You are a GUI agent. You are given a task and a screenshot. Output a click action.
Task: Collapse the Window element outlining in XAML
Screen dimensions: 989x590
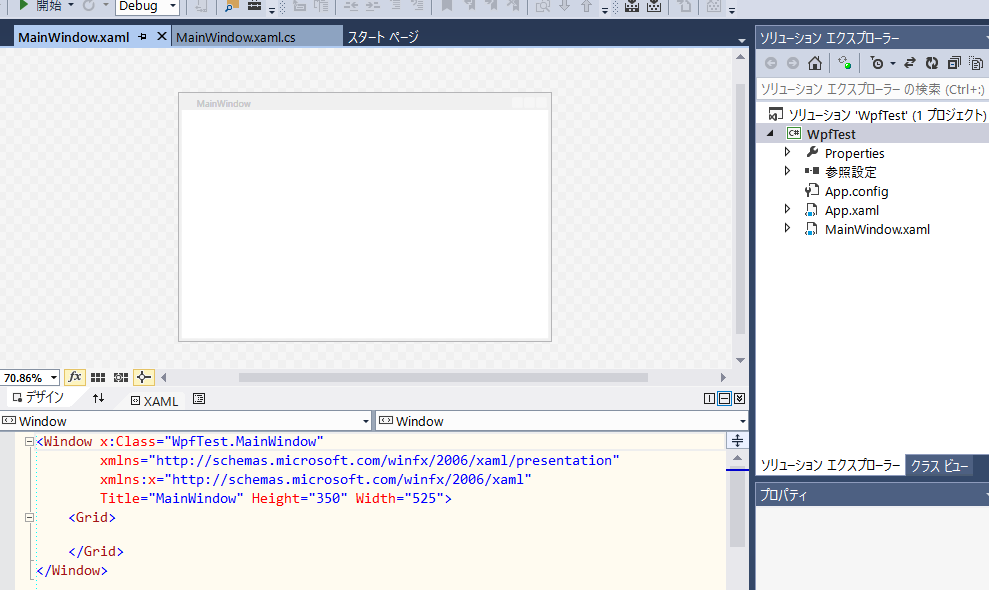(29, 442)
